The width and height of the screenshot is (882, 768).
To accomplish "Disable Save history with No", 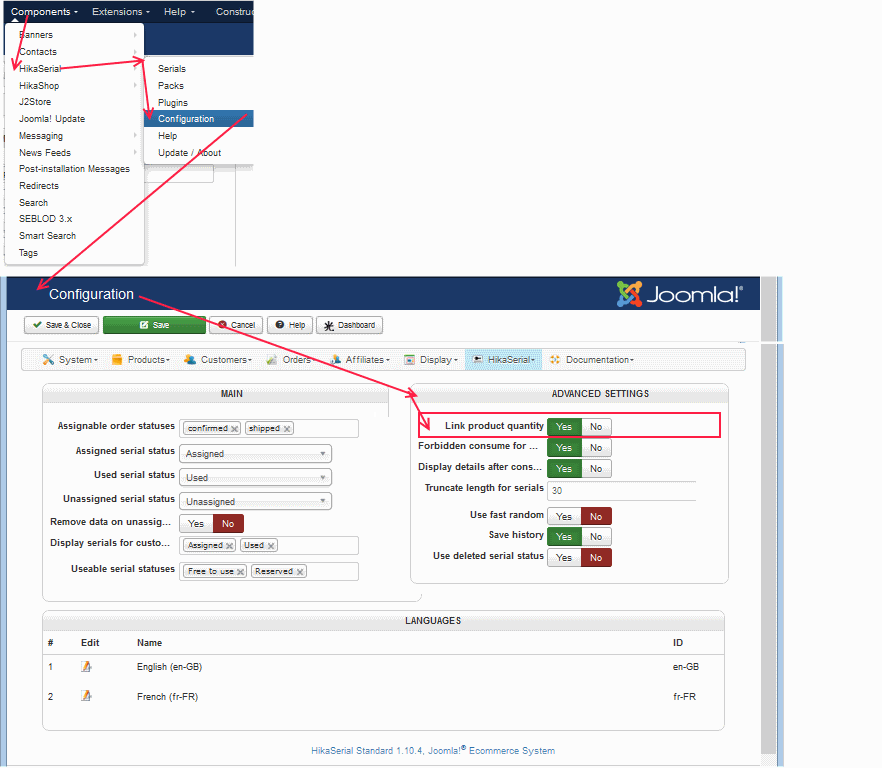I will coord(596,537).
